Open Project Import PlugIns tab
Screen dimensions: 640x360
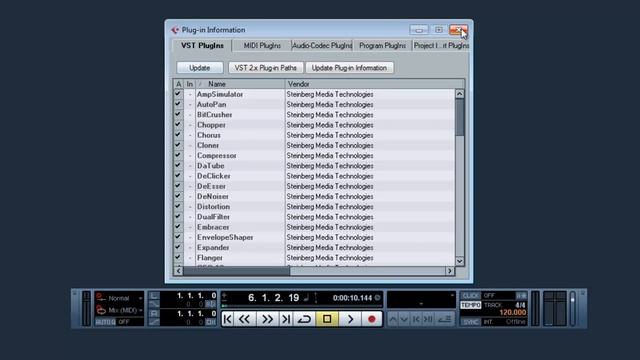441,46
